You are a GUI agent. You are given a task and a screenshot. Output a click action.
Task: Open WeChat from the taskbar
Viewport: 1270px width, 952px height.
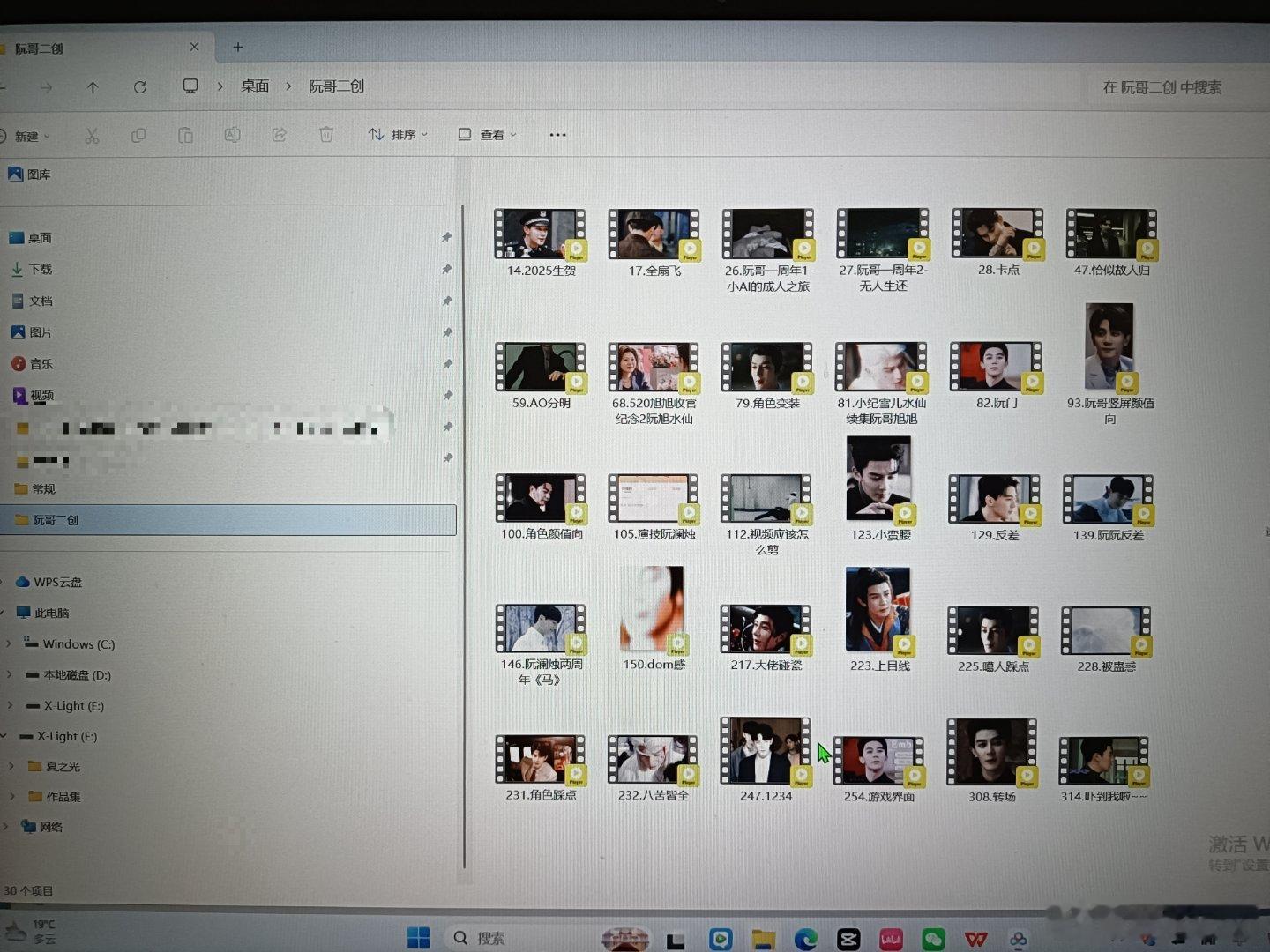[933, 940]
